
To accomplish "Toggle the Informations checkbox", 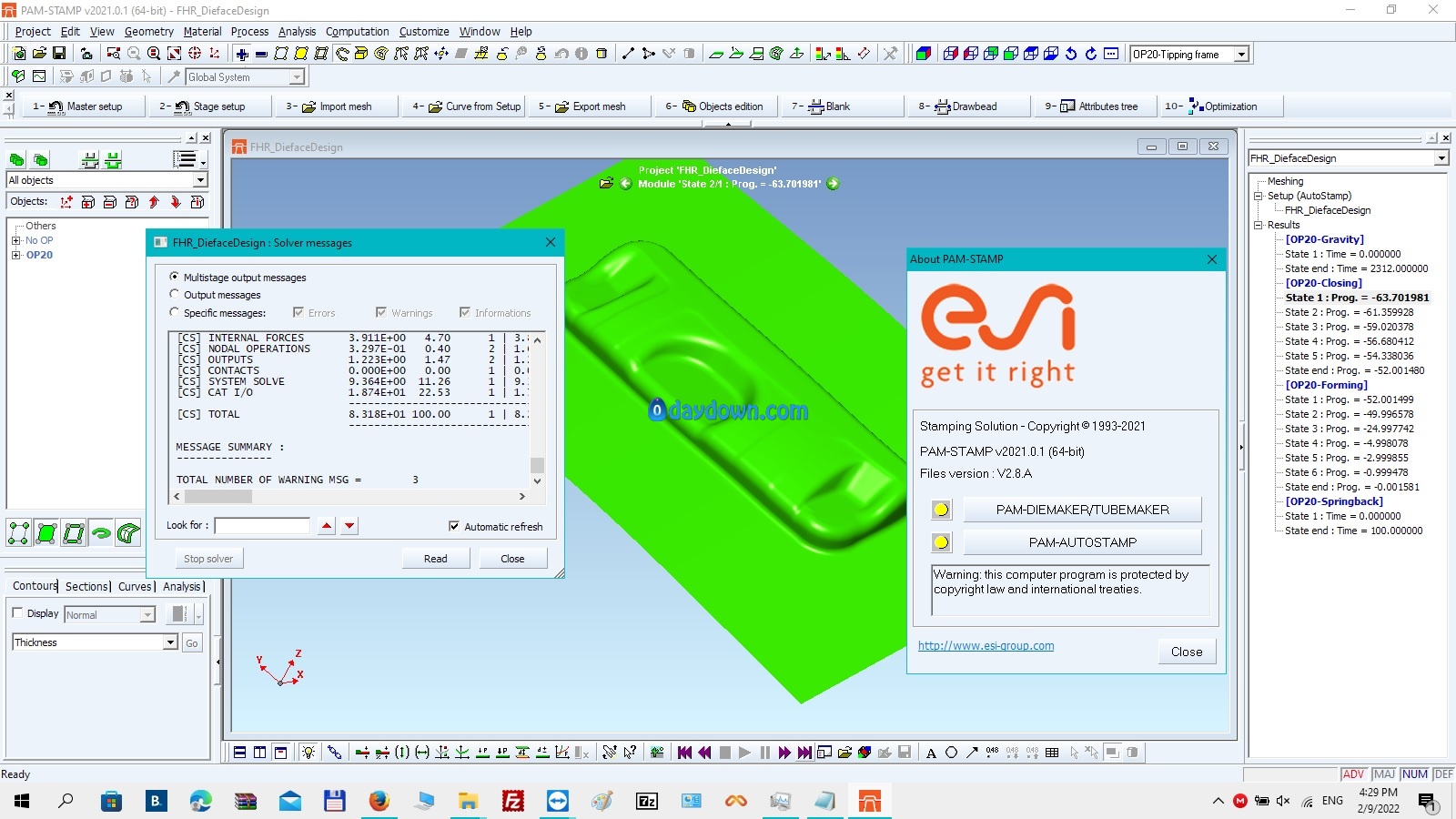I will (x=464, y=312).
